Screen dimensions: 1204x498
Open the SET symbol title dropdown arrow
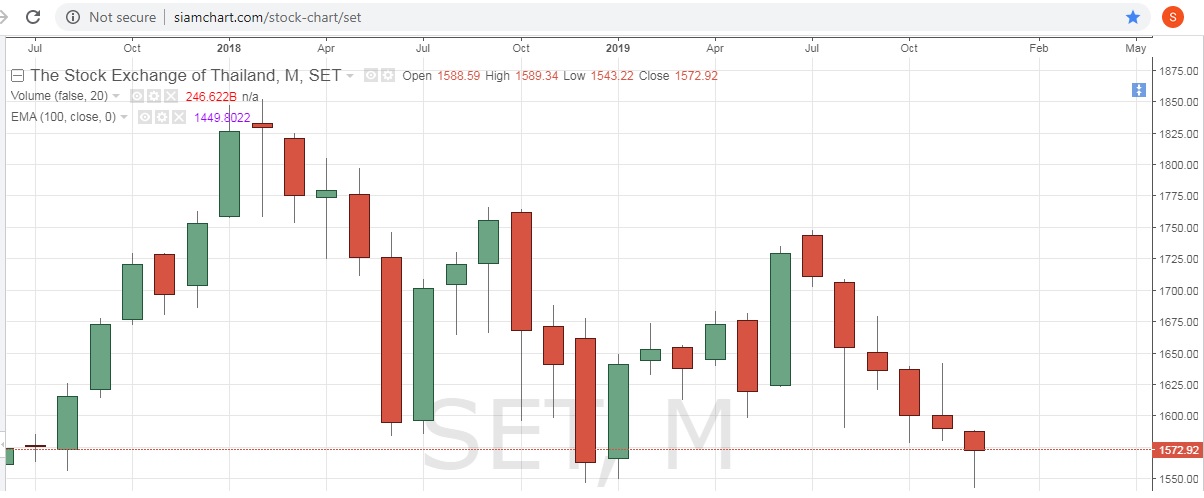(x=349, y=76)
